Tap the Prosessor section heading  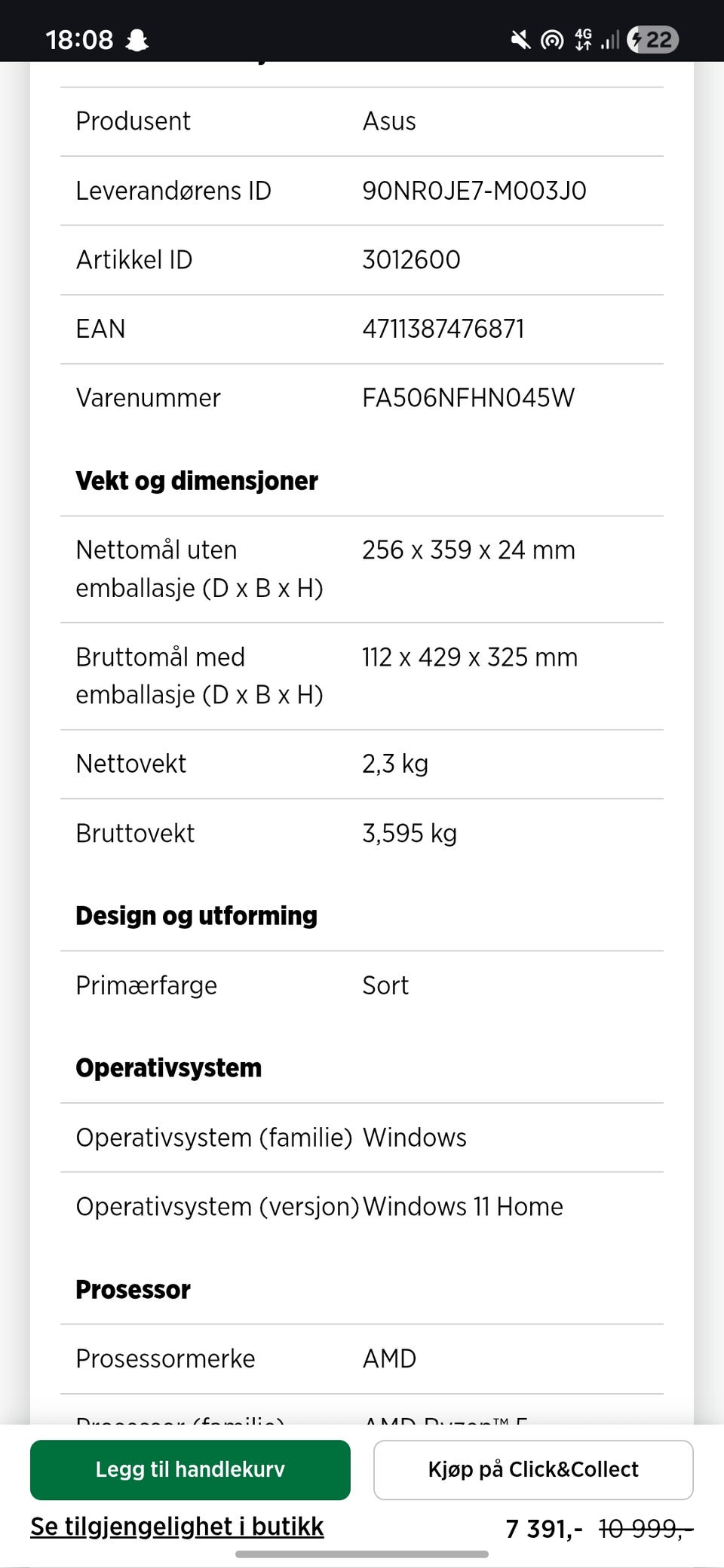pos(133,1290)
